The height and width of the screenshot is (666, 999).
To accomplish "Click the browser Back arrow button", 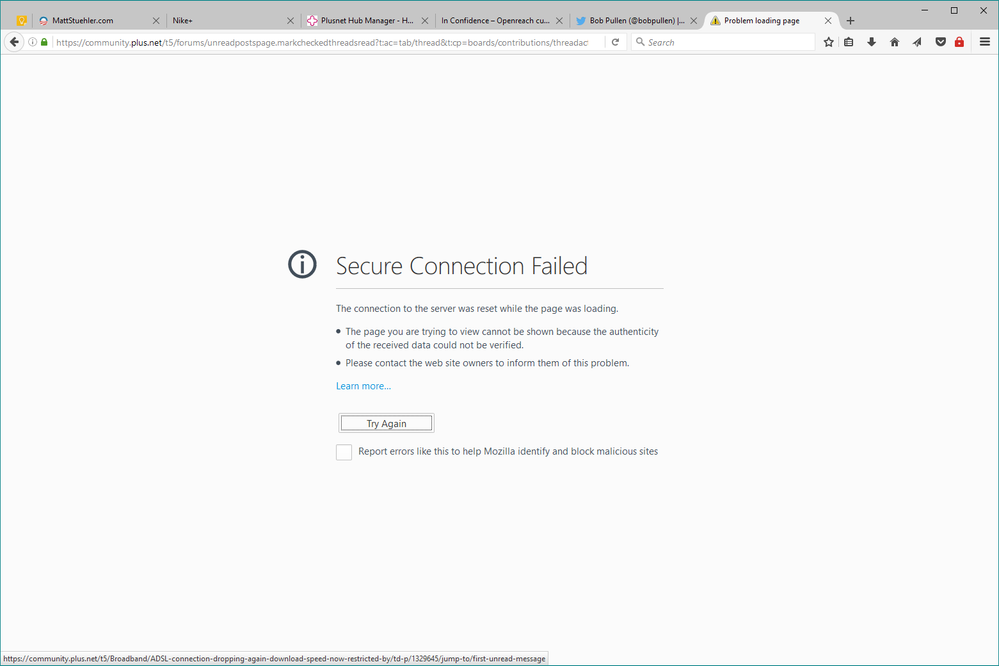I will [15, 42].
